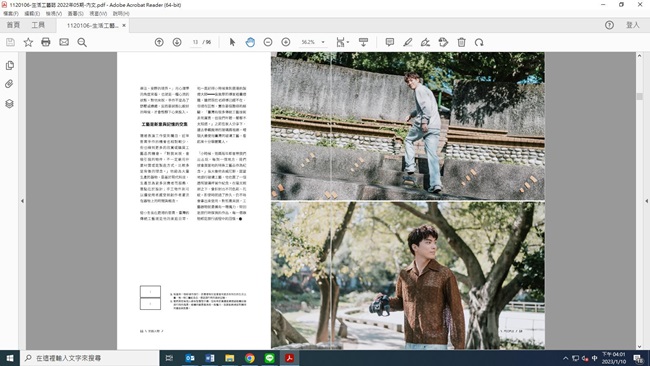Viewport: 650px width, 366px height.
Task: Zoom out with the minus button
Action: (x=268, y=42)
